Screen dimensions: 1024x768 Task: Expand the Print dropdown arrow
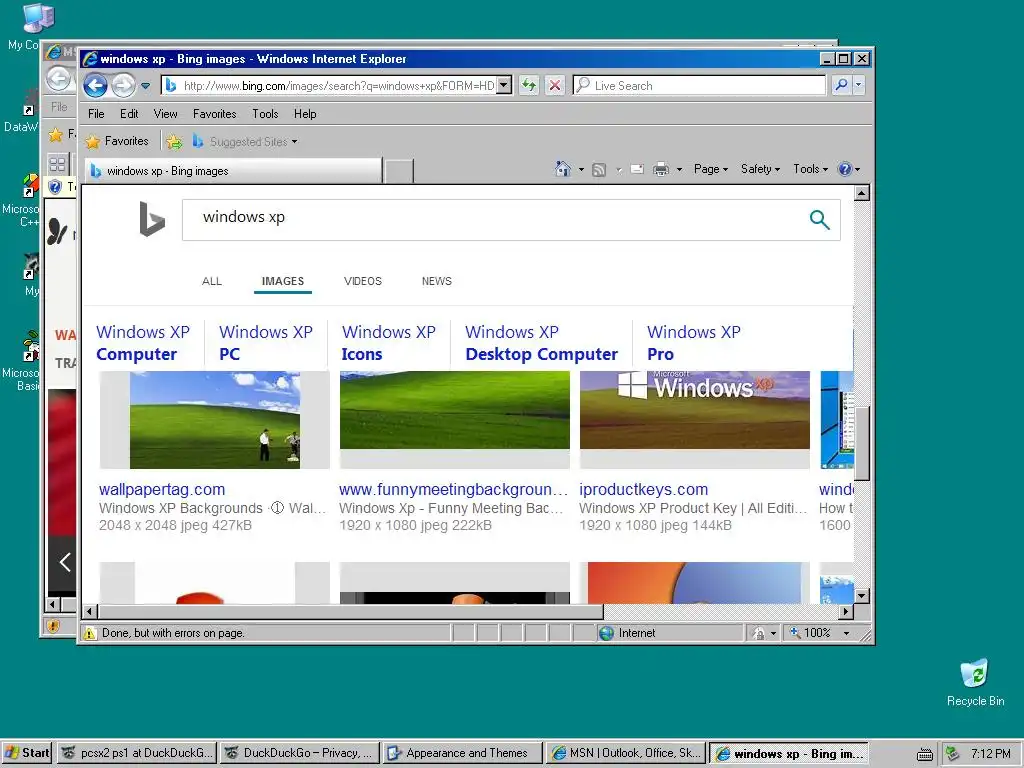pos(679,170)
